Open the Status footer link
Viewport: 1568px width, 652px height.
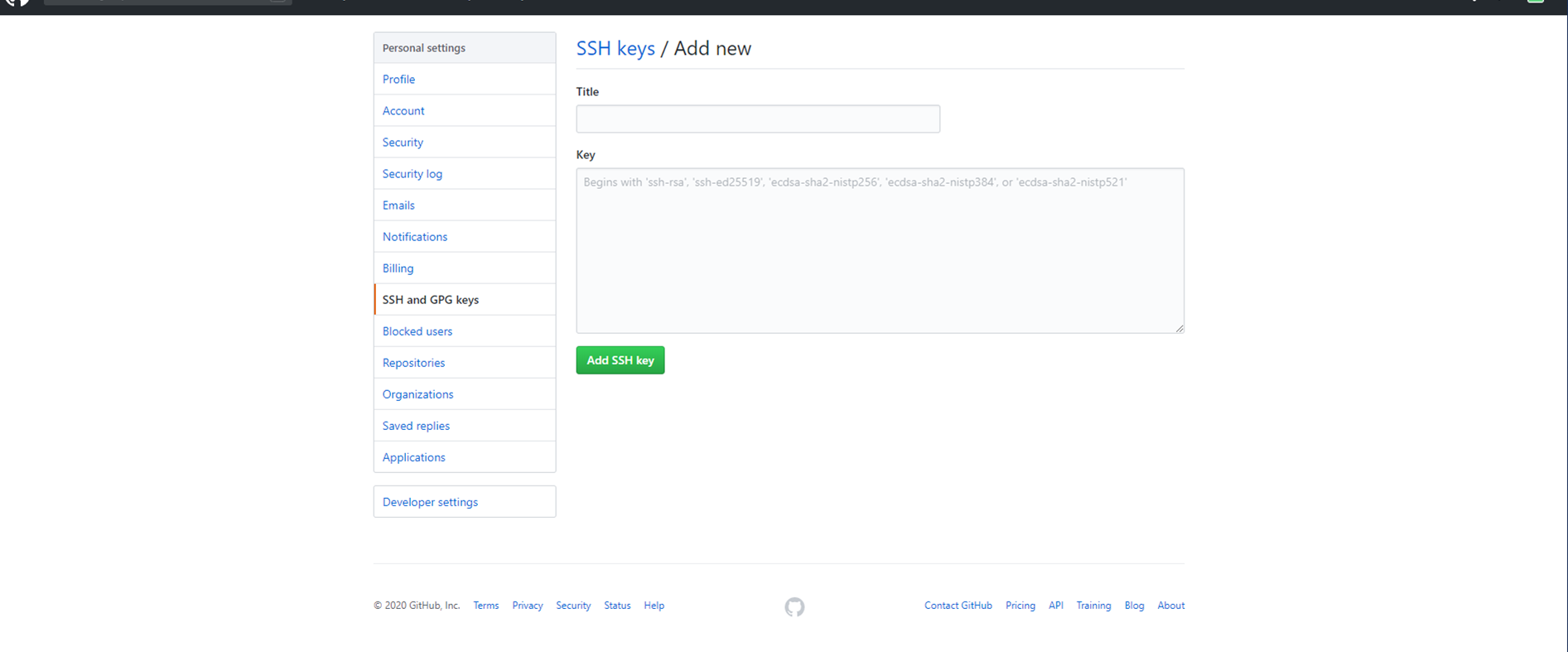coord(617,606)
